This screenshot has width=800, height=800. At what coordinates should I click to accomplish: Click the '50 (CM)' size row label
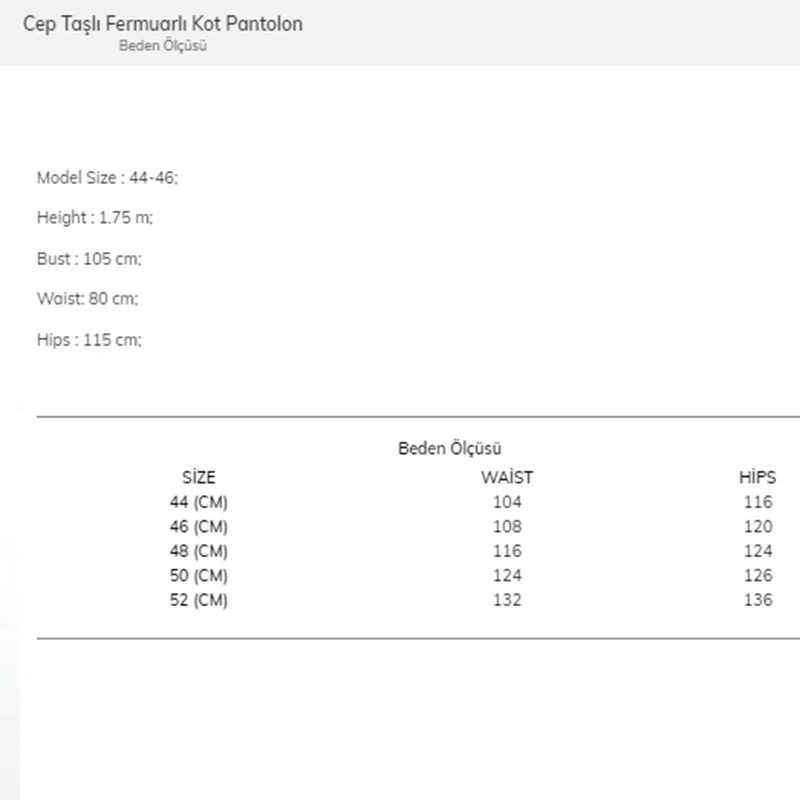199,576
